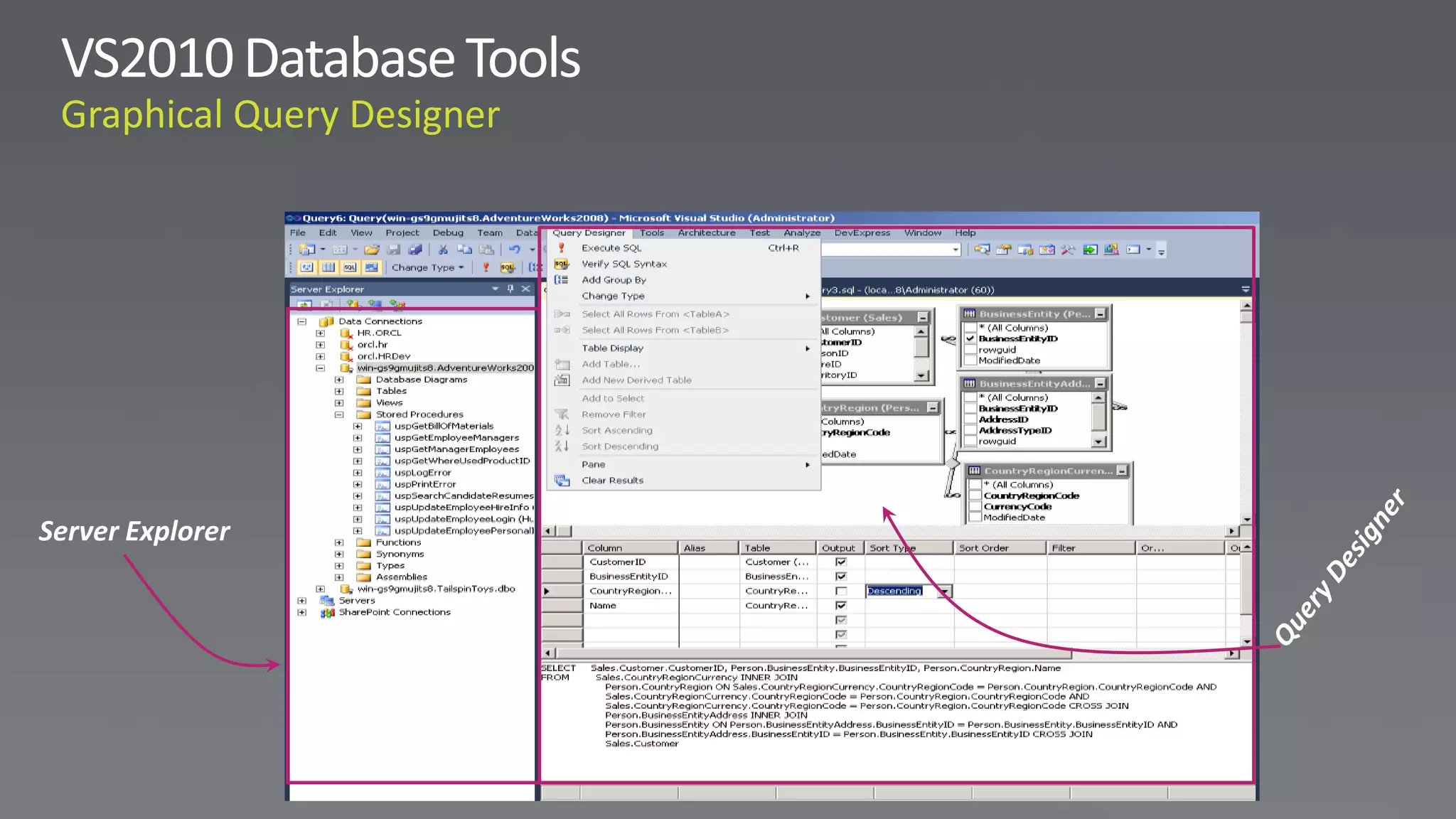Click the Undo arrow icon
1456x819 pixels.
click(x=515, y=250)
